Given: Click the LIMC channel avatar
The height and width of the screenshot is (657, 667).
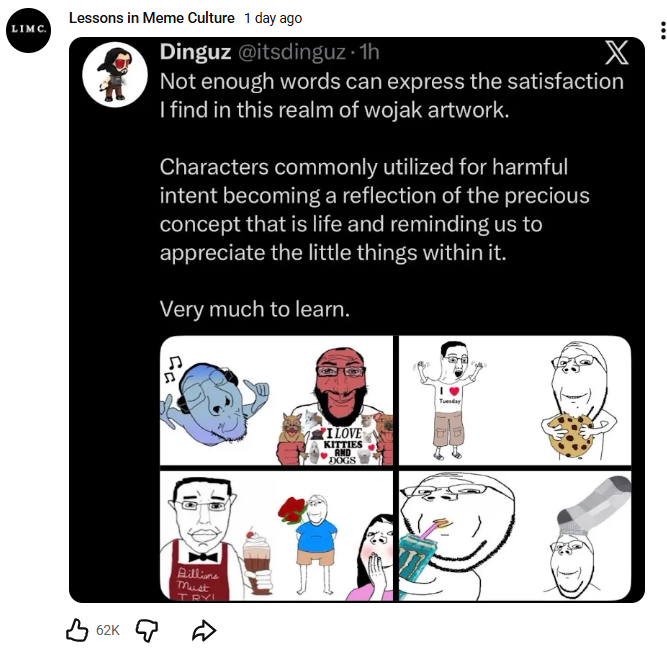Looking at the screenshot, I should click(x=29, y=30).
